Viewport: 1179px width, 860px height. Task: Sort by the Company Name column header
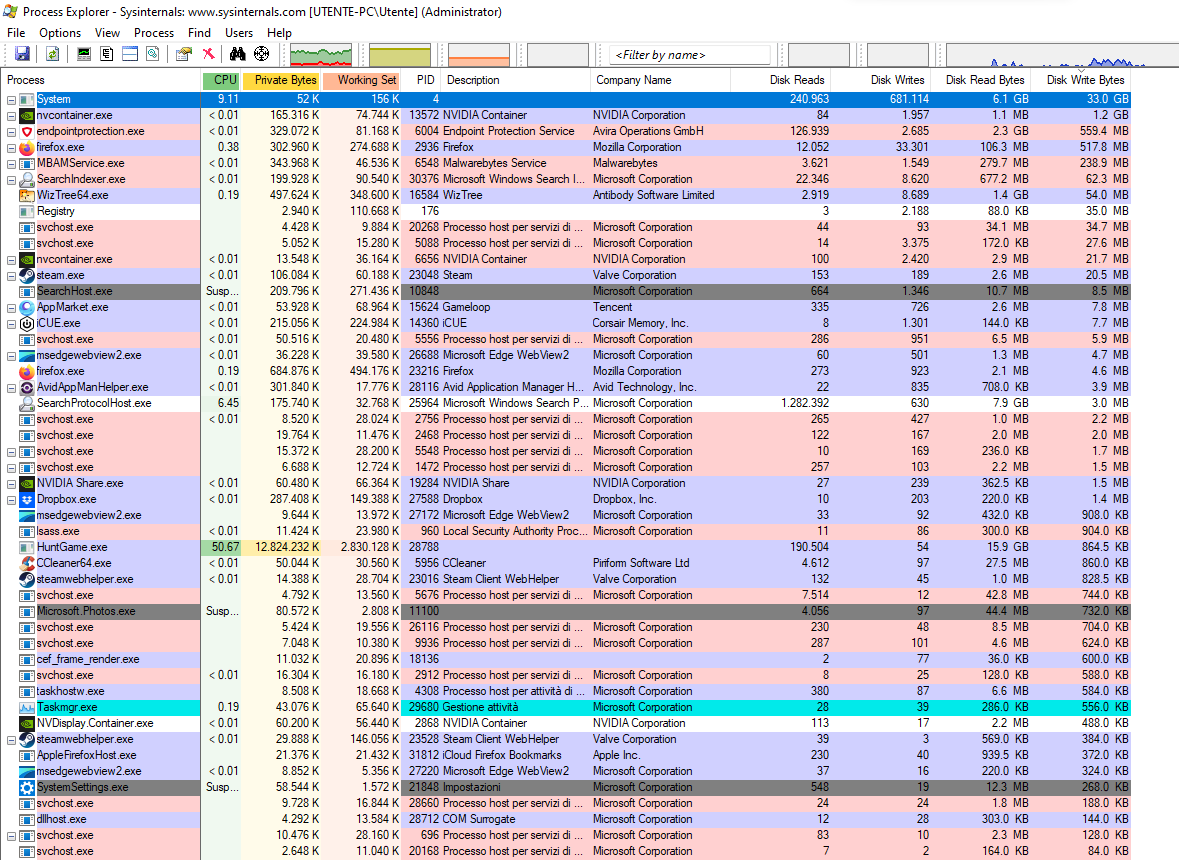[659, 80]
